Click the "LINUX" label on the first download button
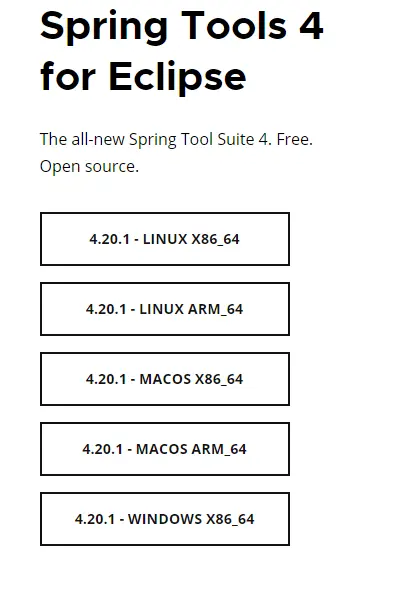The height and width of the screenshot is (590, 398). click(x=165, y=239)
